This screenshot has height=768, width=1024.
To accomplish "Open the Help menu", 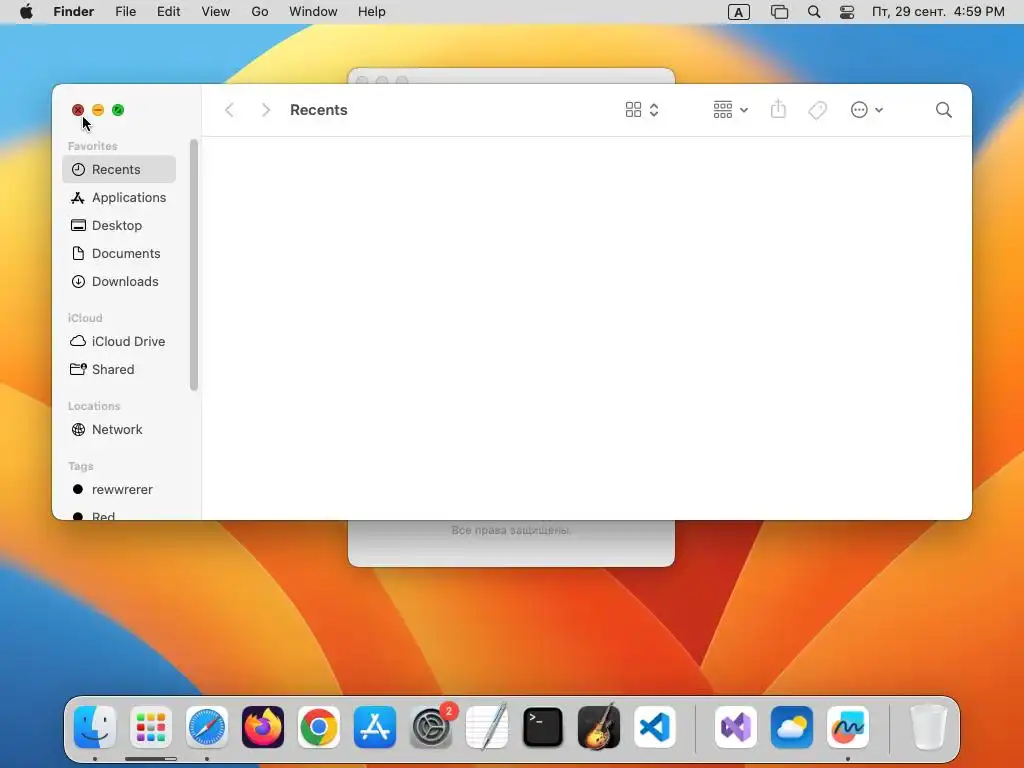I will click(372, 12).
